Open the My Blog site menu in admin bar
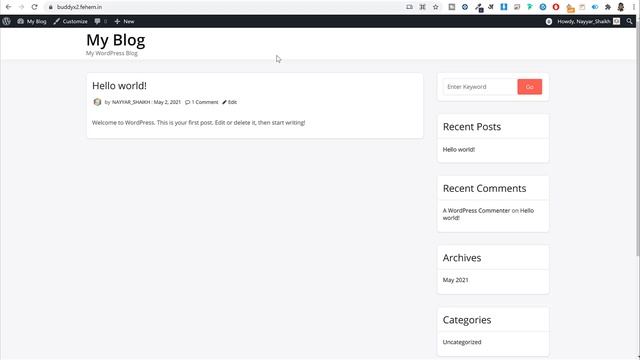This screenshot has height=360, width=640. tap(32, 21)
